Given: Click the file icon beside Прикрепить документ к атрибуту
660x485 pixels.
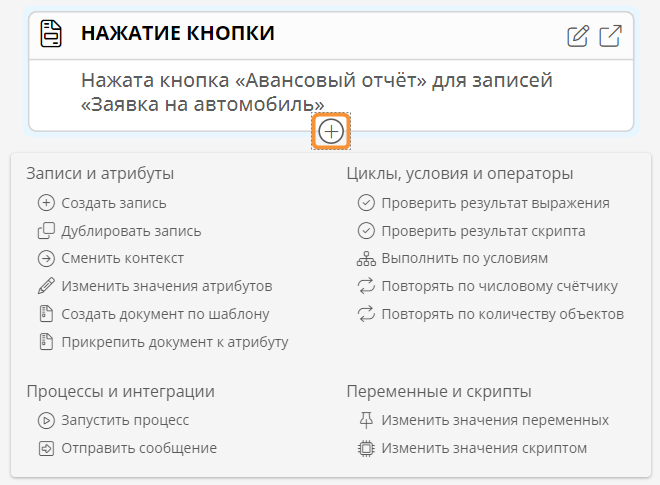Looking at the screenshot, I should pyautogui.click(x=46, y=342).
